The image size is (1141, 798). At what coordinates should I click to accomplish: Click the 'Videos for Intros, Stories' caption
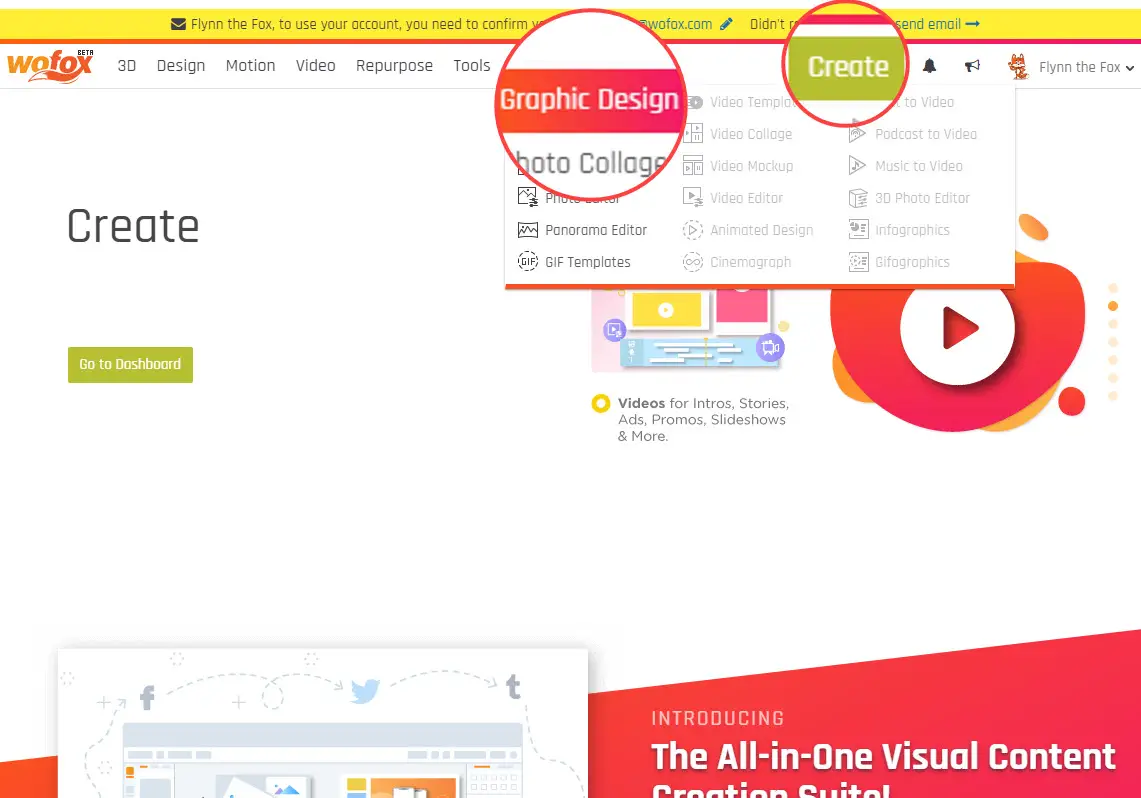(703, 420)
